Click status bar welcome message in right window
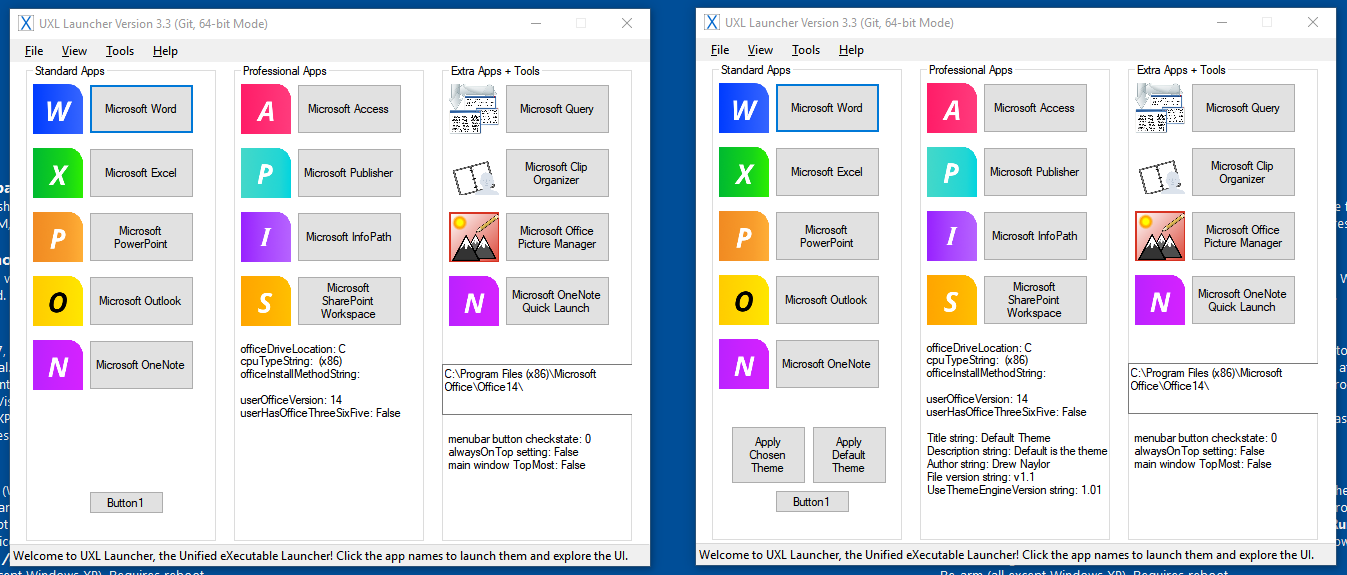 (x=1006, y=555)
